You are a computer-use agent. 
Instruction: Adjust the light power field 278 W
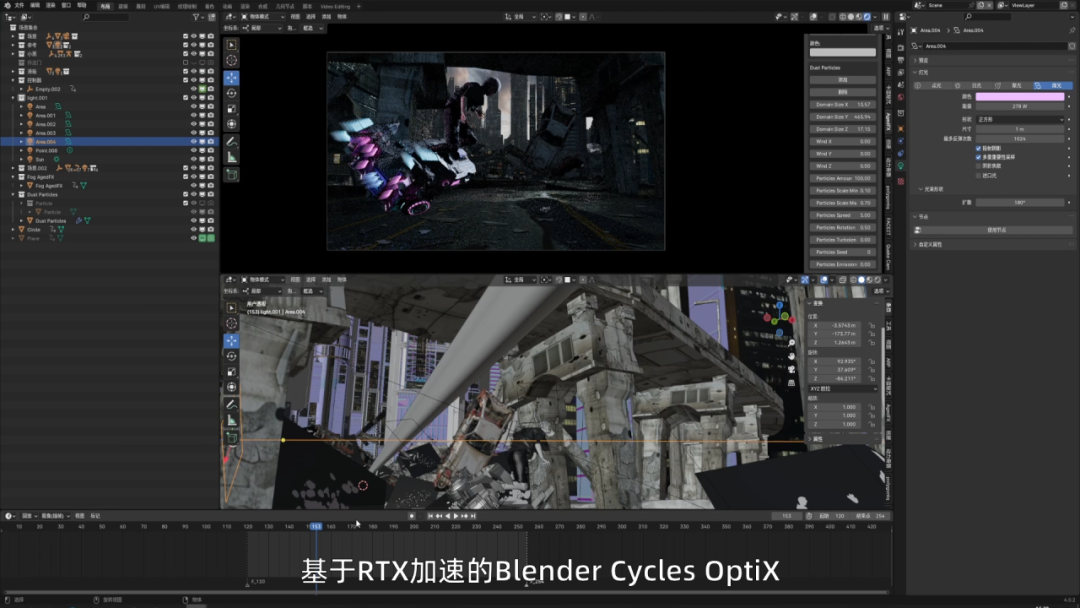pos(1020,107)
